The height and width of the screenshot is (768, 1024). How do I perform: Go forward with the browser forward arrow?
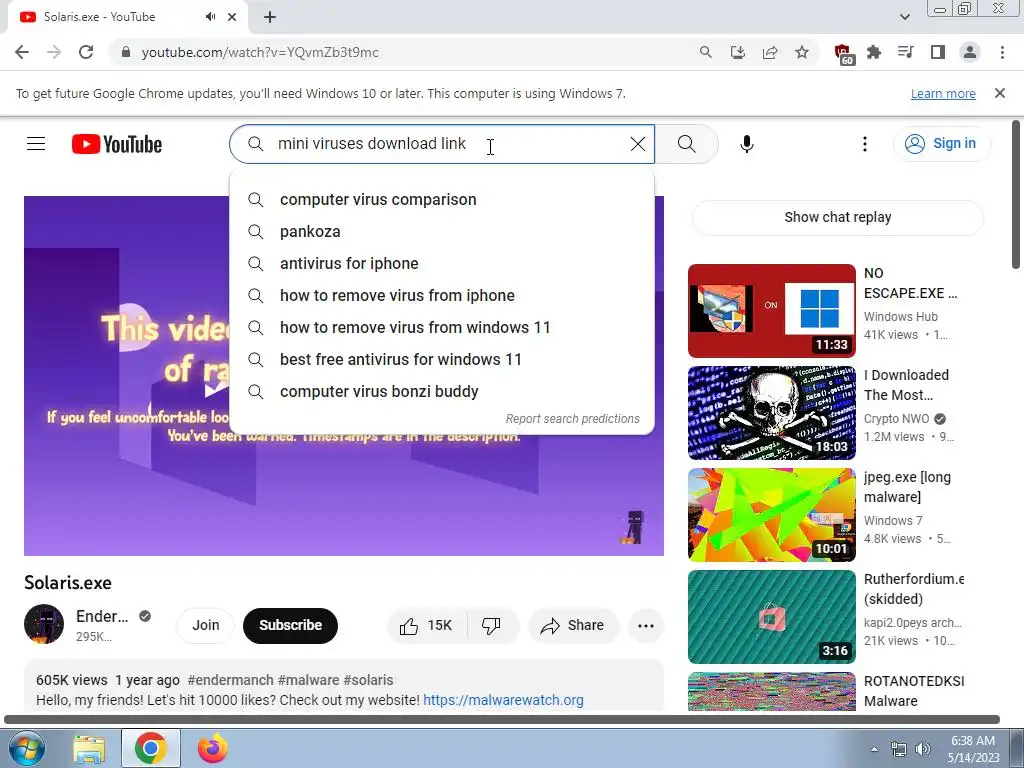pos(54,52)
